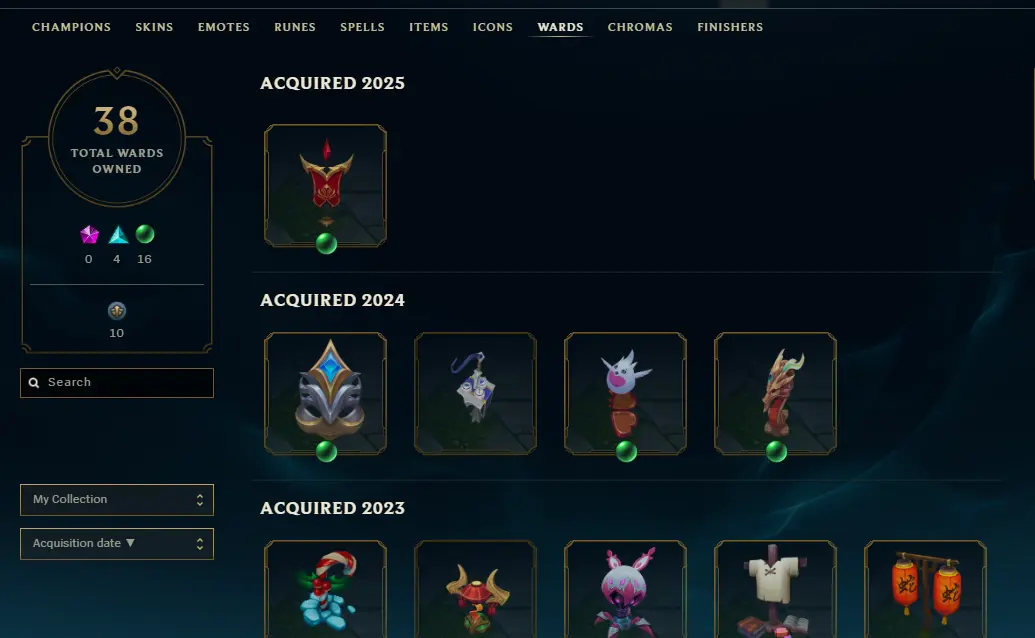Select the white poro ward from 2024

tap(625, 394)
